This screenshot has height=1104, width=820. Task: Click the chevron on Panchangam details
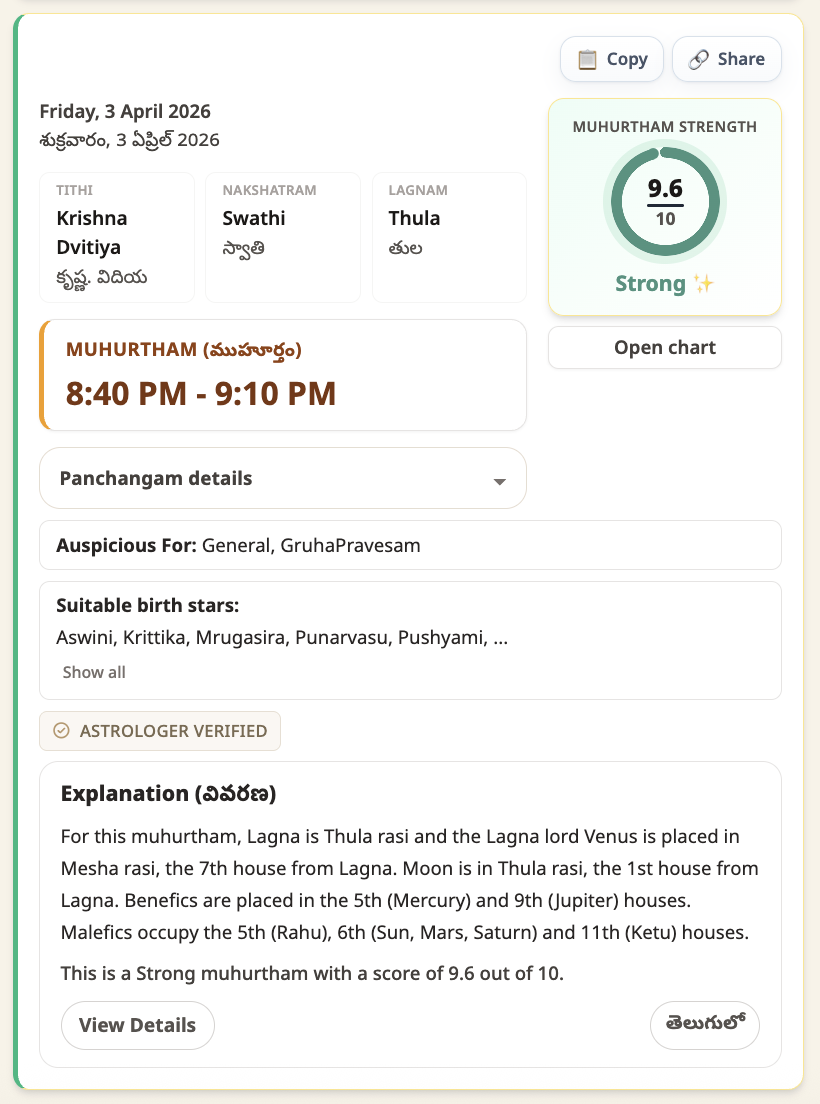[x=500, y=482]
